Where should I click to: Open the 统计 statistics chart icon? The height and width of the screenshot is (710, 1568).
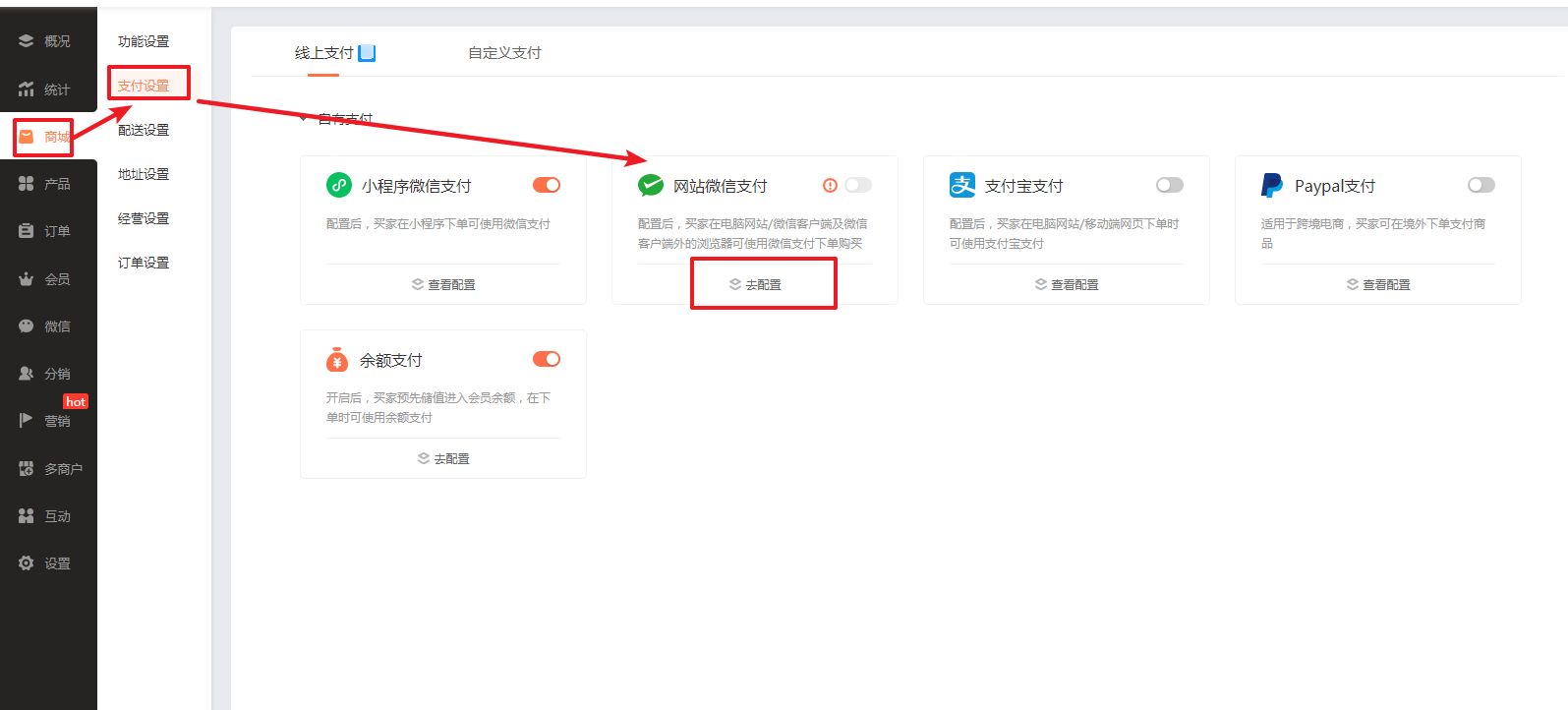click(27, 89)
